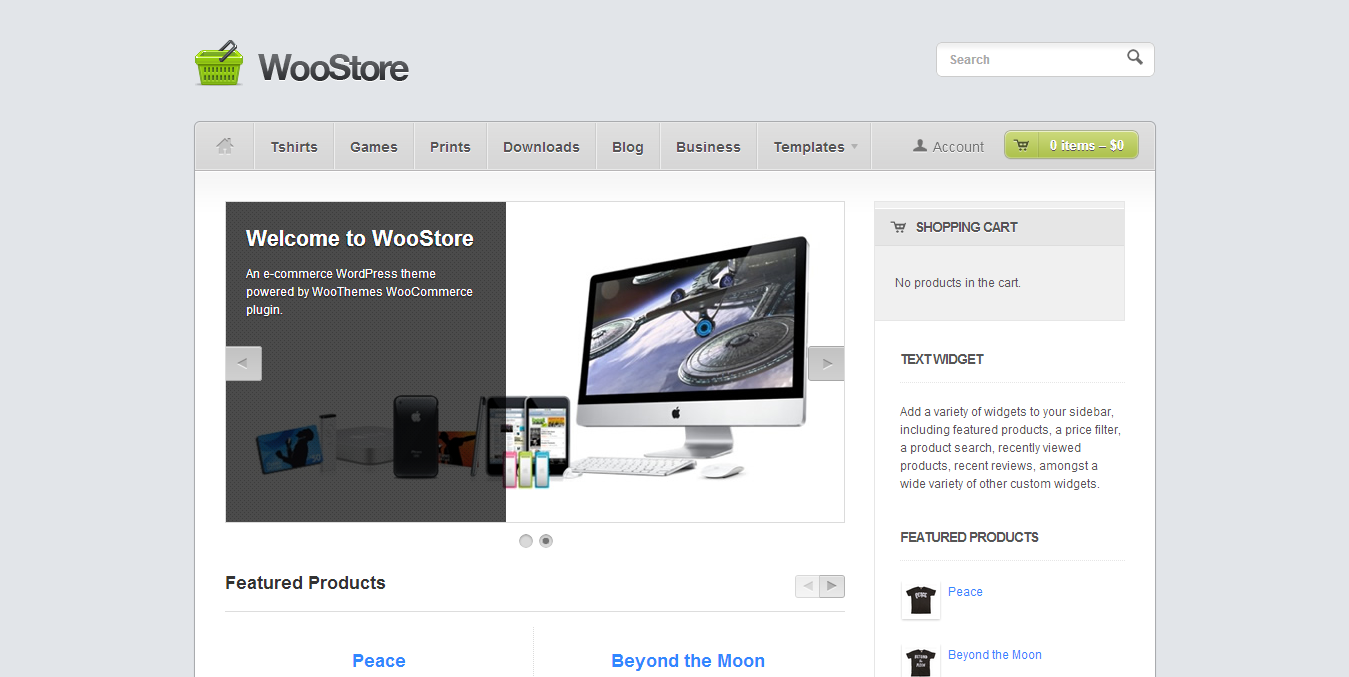The height and width of the screenshot is (677, 1349).
Task: Click the home icon in the navigation bar
Action: point(224,146)
